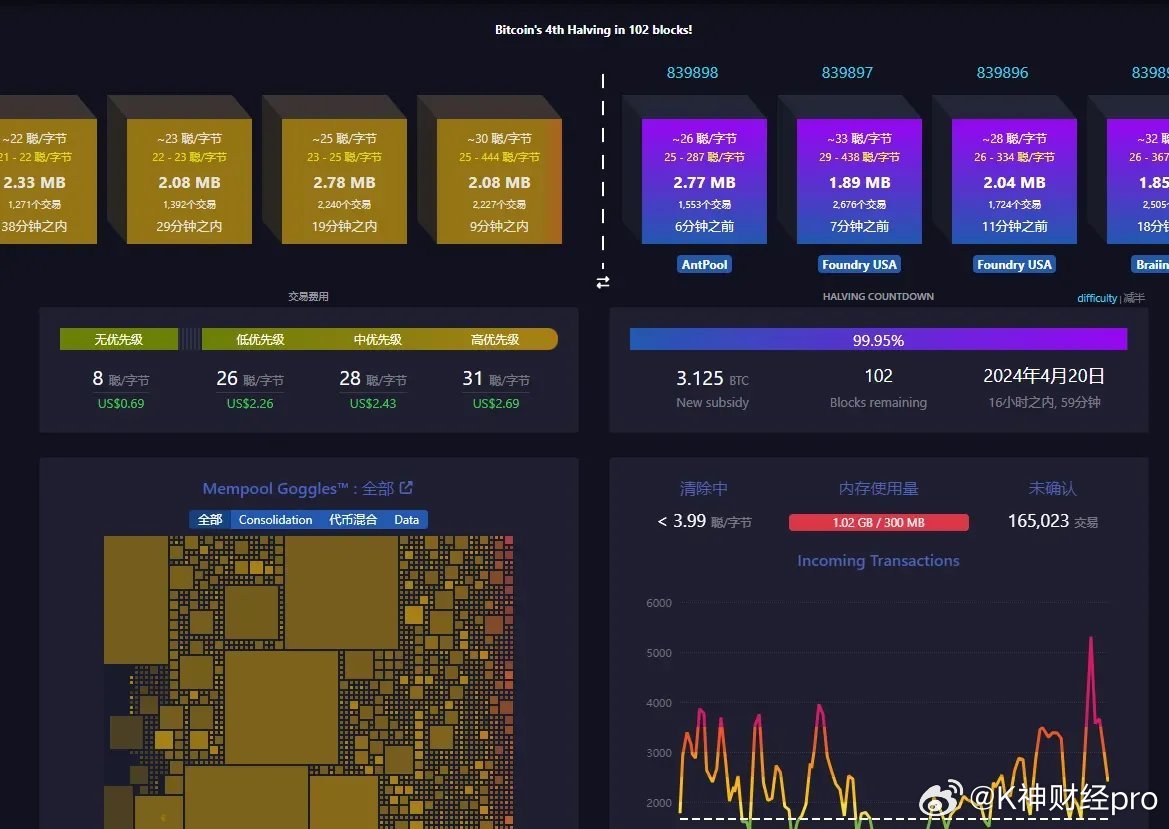This screenshot has height=829, width=1169.
Task: Open mined block card showing 1.89 MB
Action: coord(859,181)
